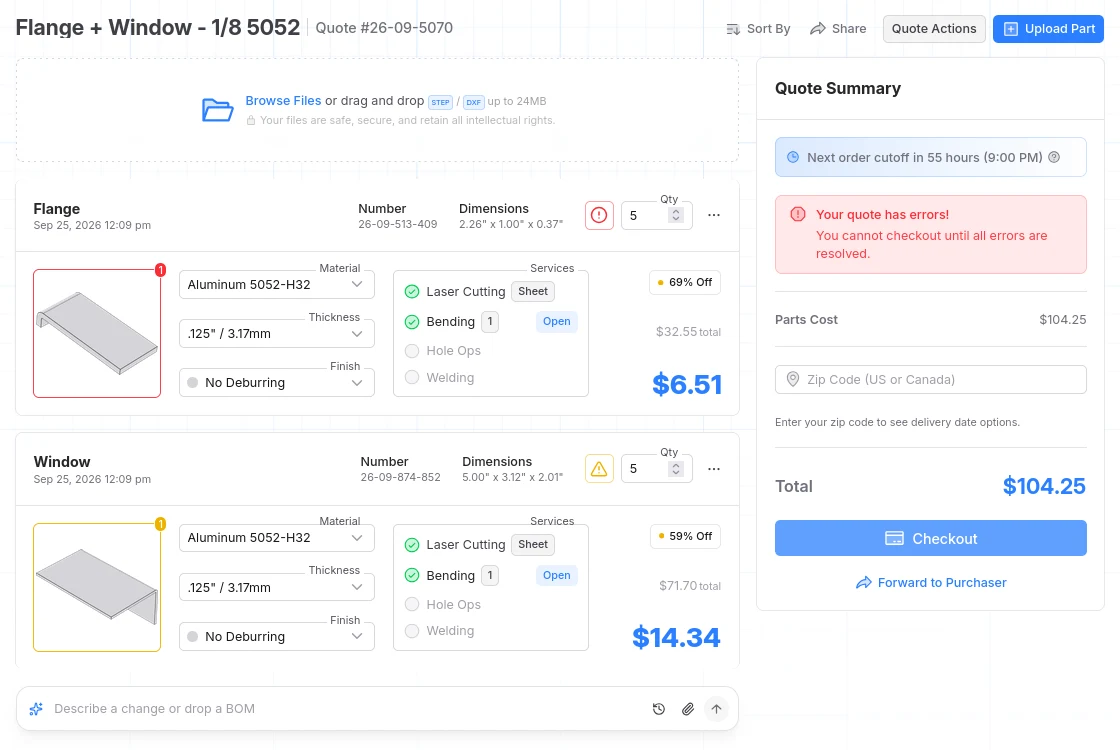Click Forward to Purchaser link
This screenshot has width=1120, height=750.
pyautogui.click(x=931, y=582)
